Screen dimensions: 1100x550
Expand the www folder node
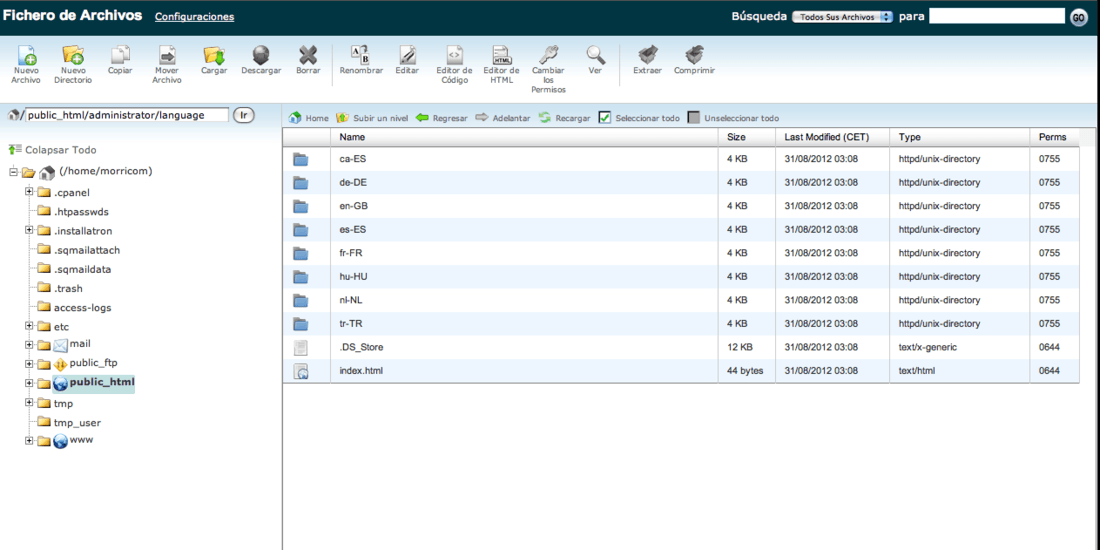point(29,441)
